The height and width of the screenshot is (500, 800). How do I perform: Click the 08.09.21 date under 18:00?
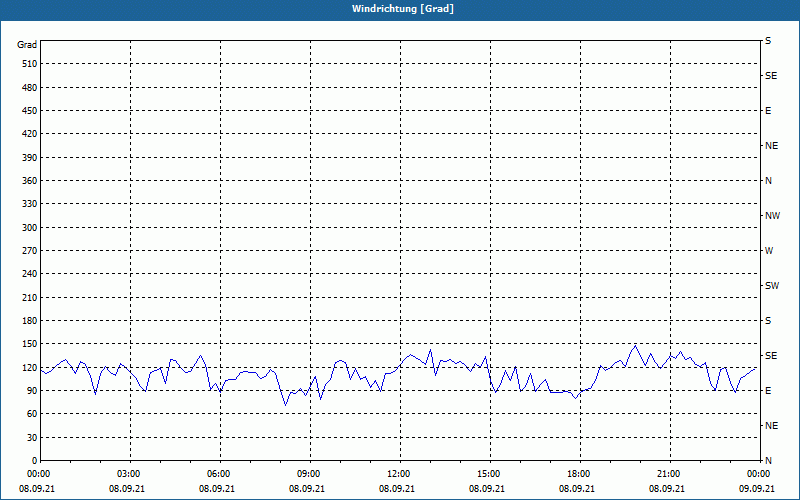[577, 488]
